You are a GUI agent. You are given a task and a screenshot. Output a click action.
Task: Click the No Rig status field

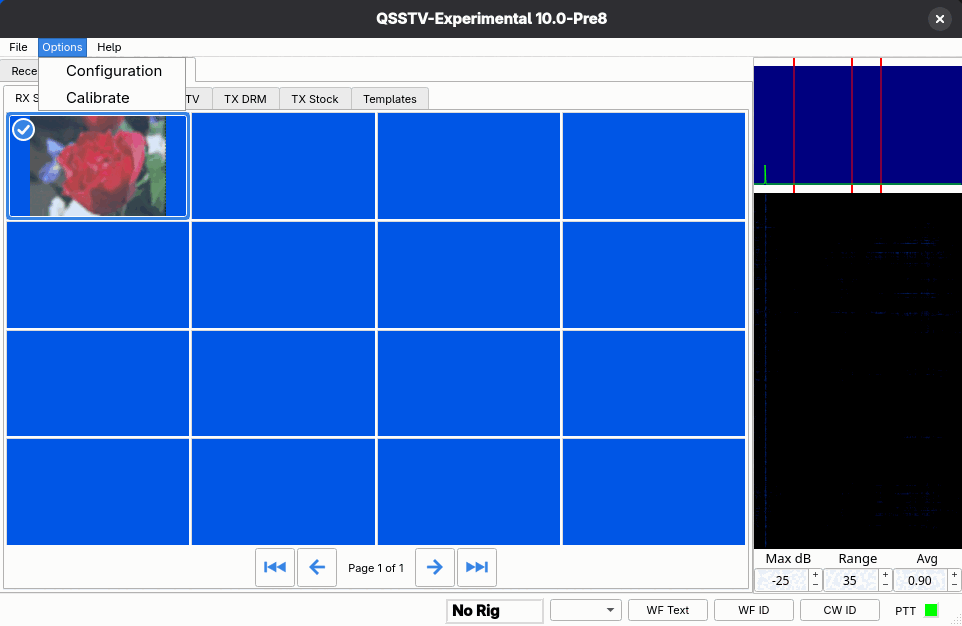pos(494,611)
